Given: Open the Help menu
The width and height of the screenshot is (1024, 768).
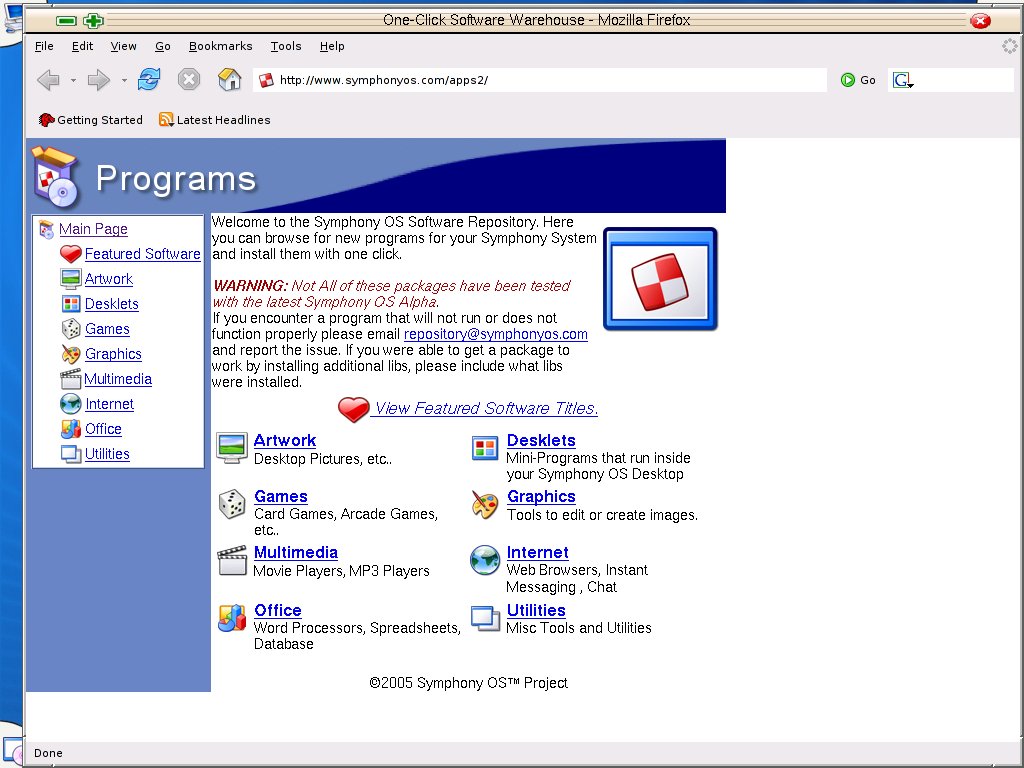Looking at the screenshot, I should coord(332,46).
